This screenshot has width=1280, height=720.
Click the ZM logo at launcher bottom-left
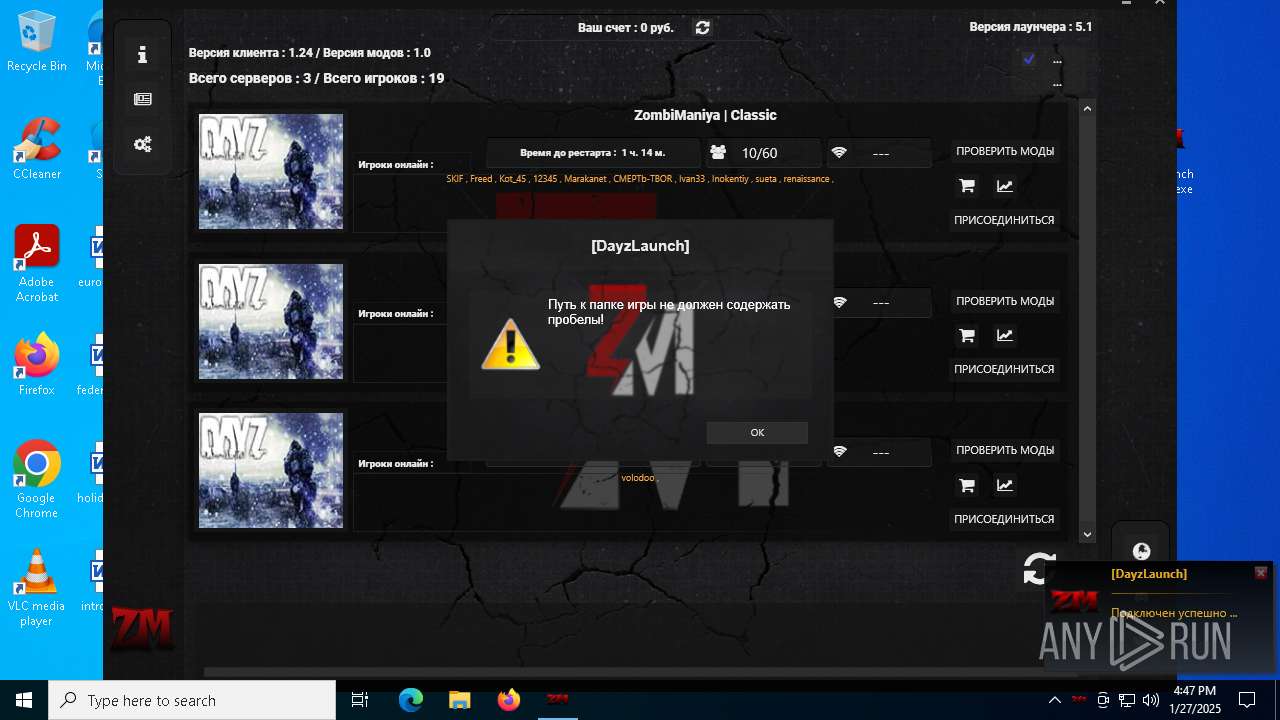141,628
